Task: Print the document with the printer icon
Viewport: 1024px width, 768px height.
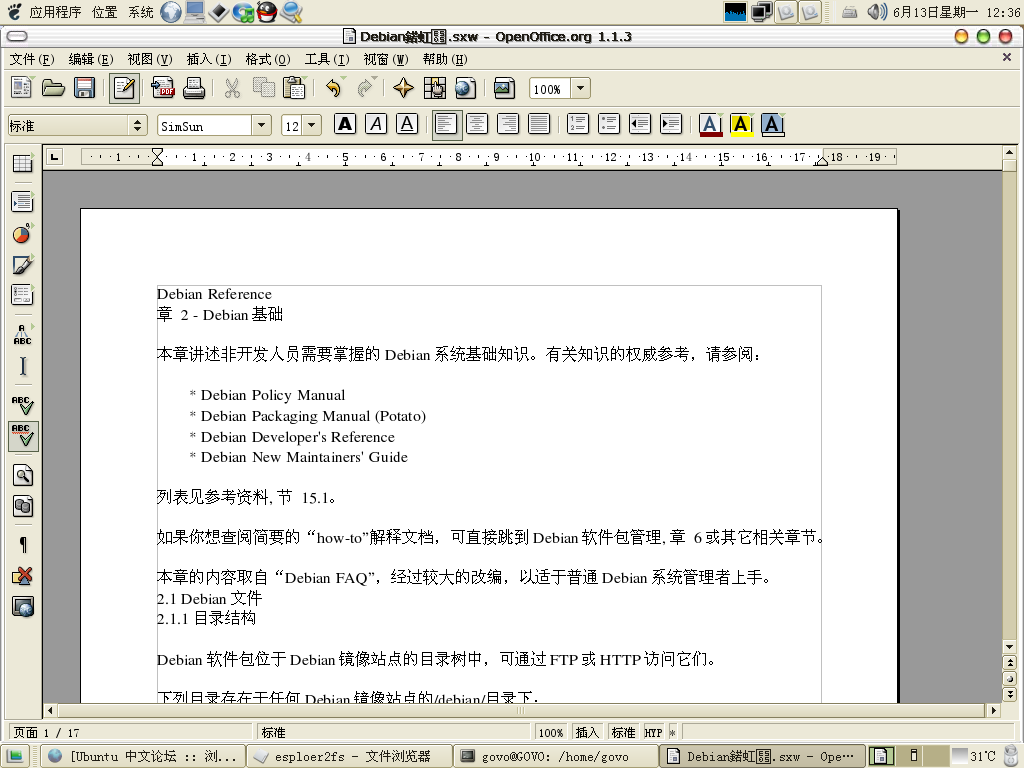Action: [x=194, y=88]
